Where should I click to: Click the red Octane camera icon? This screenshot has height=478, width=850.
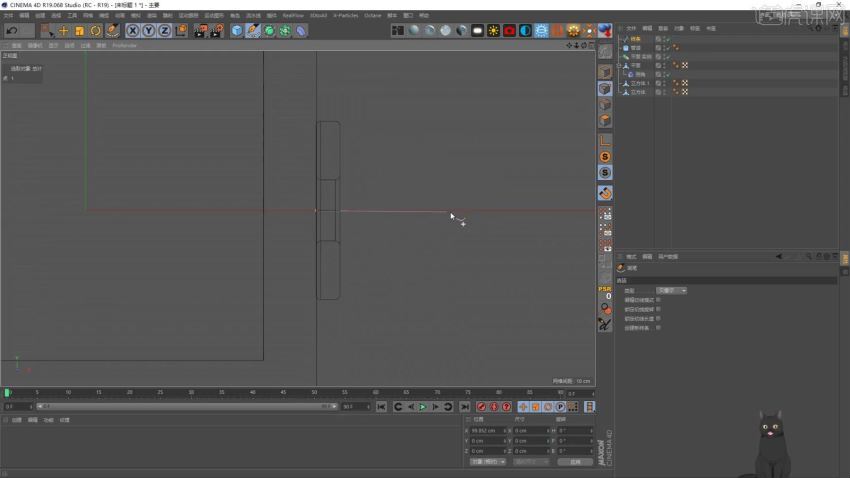point(509,30)
